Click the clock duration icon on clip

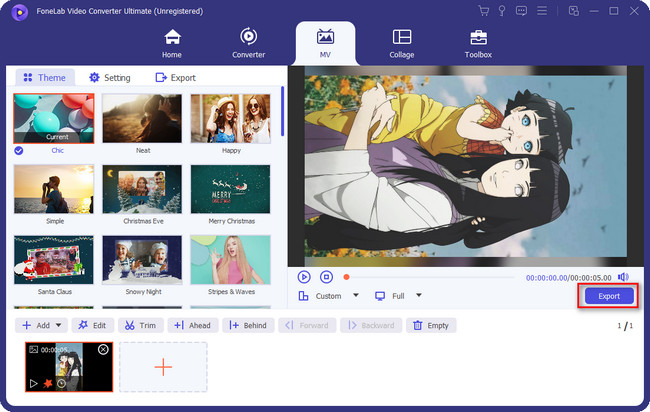(x=61, y=384)
